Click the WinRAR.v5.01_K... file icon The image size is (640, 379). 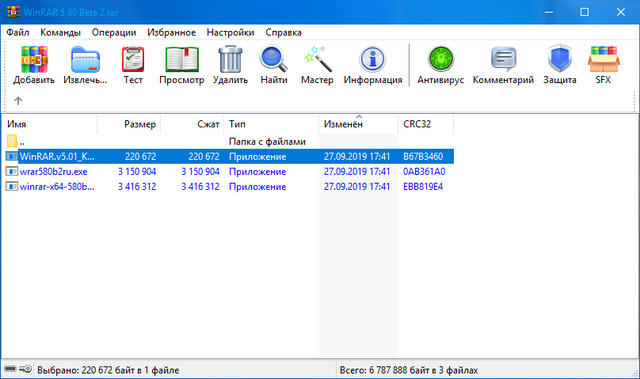[12, 156]
